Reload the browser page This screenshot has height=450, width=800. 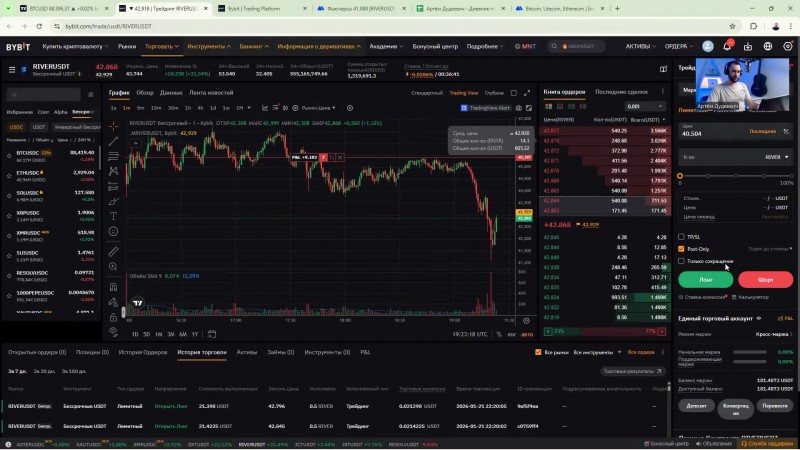[39, 26]
